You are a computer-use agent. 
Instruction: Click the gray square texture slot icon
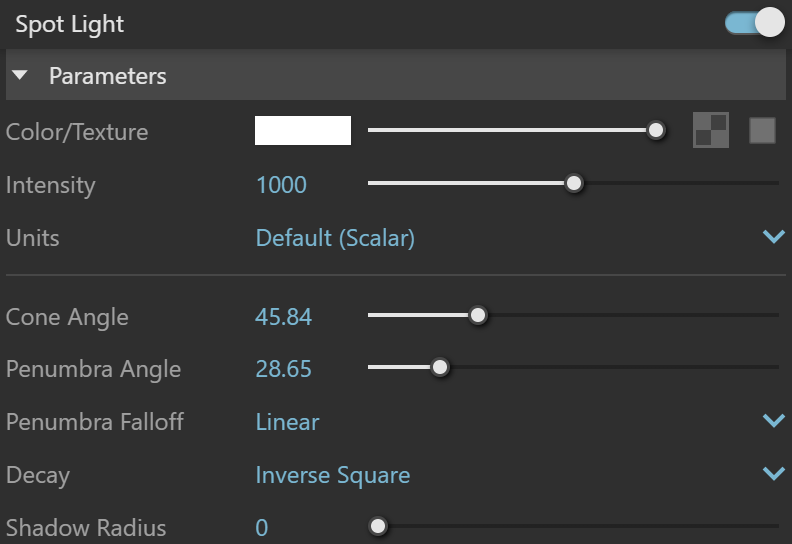click(762, 131)
